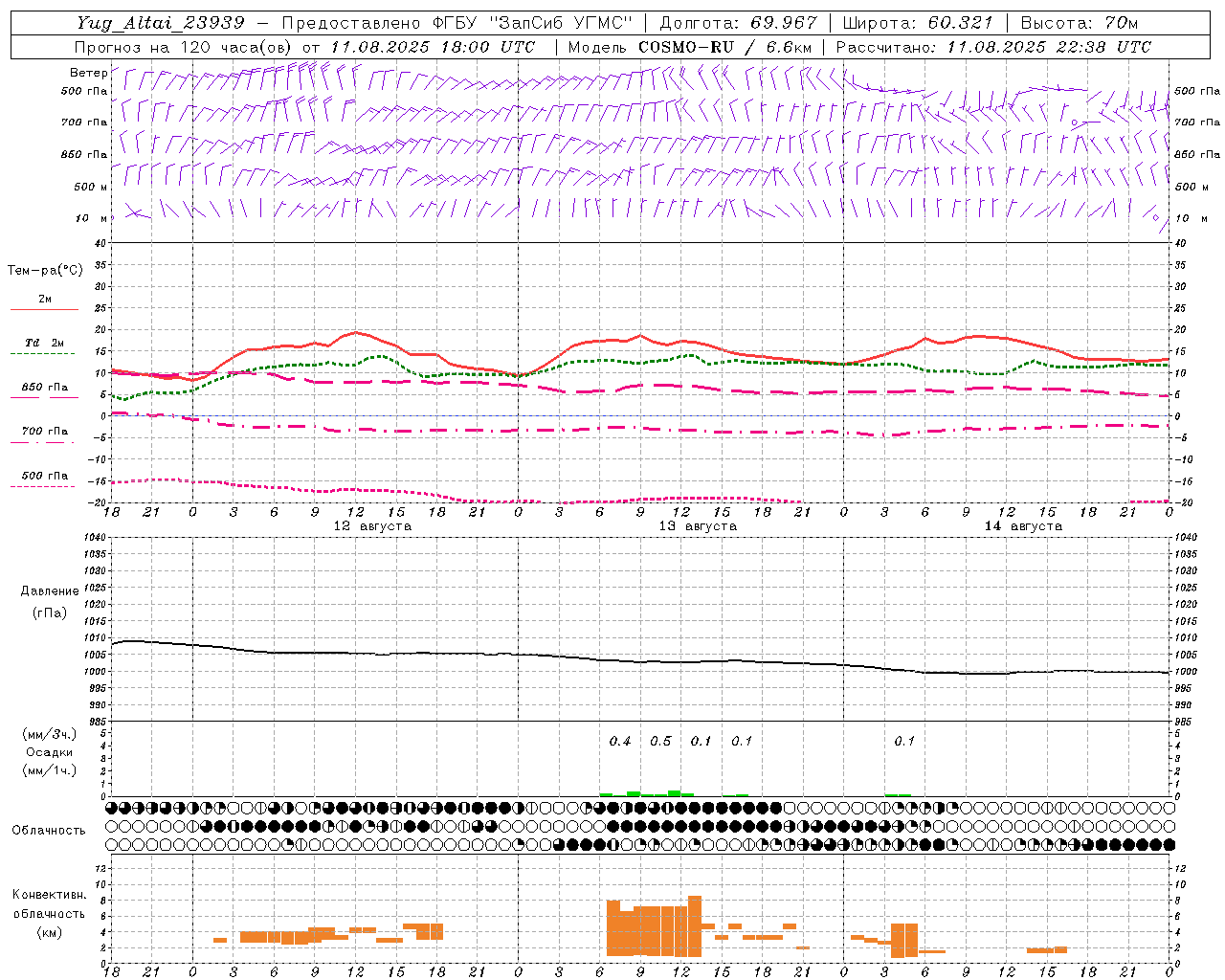Click the (мм/1ч.) precipitation unit label
1225x980 pixels.
50,770
